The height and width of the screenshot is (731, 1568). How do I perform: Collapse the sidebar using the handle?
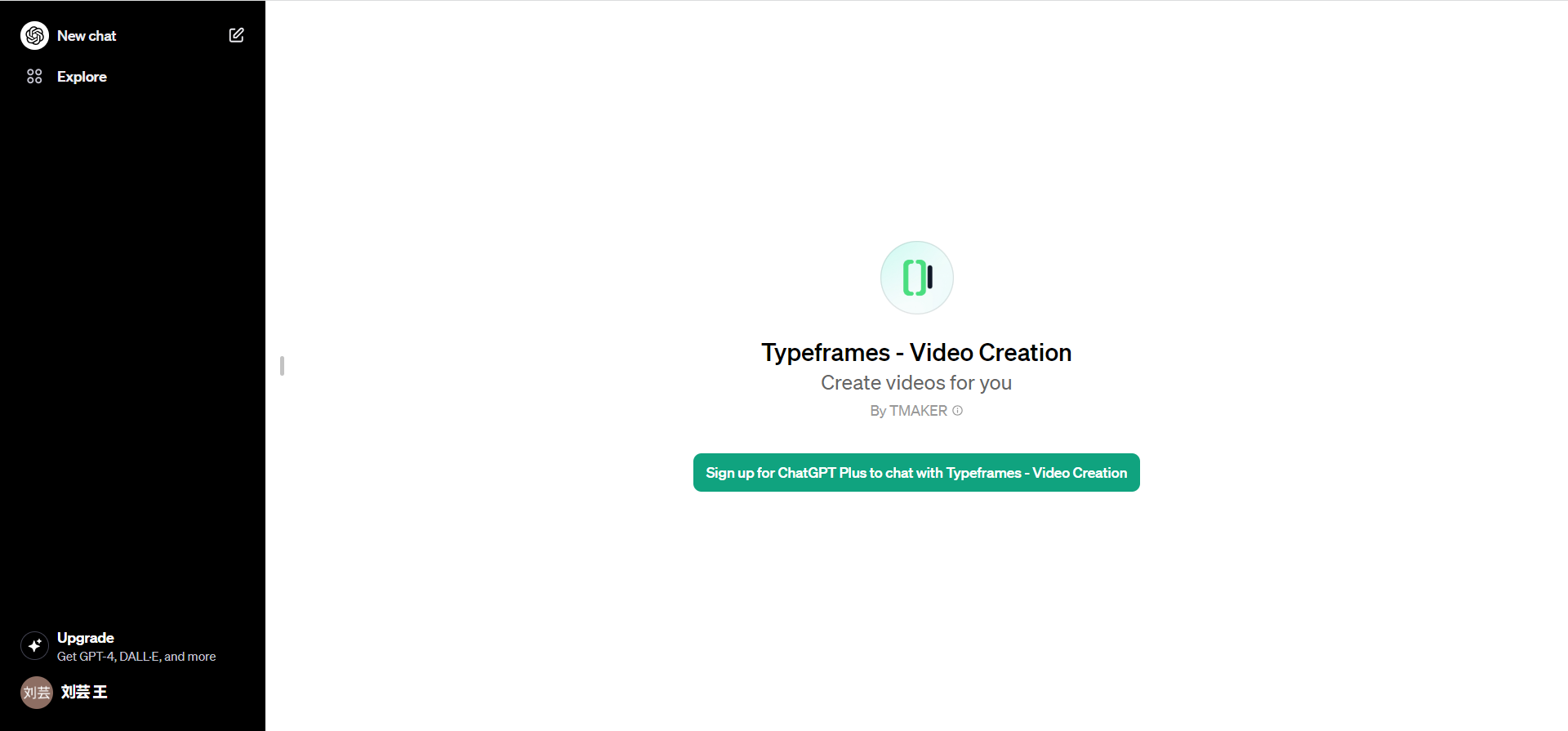[x=282, y=366]
